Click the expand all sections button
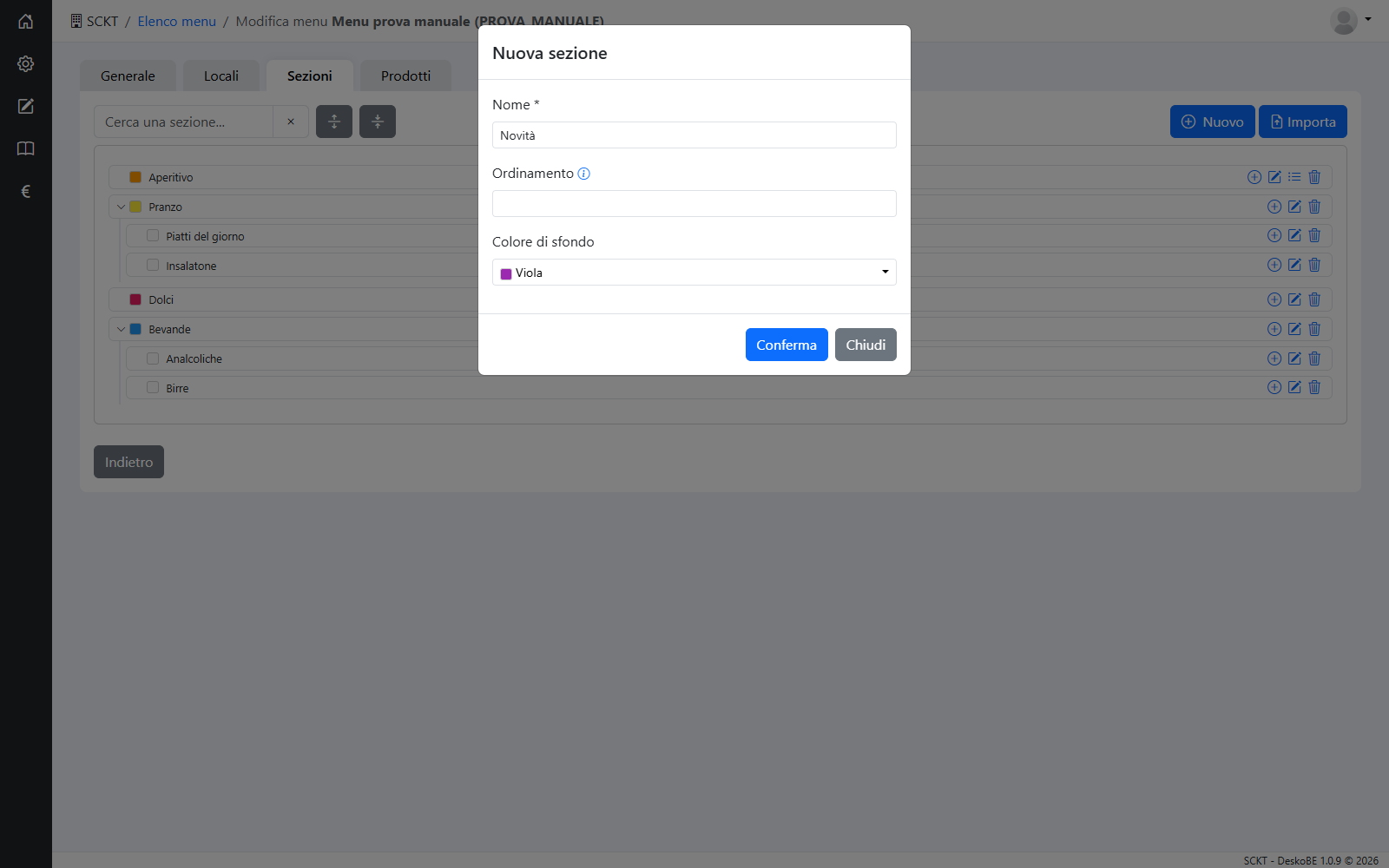Screen dimensions: 1389x868 [x=334, y=122]
